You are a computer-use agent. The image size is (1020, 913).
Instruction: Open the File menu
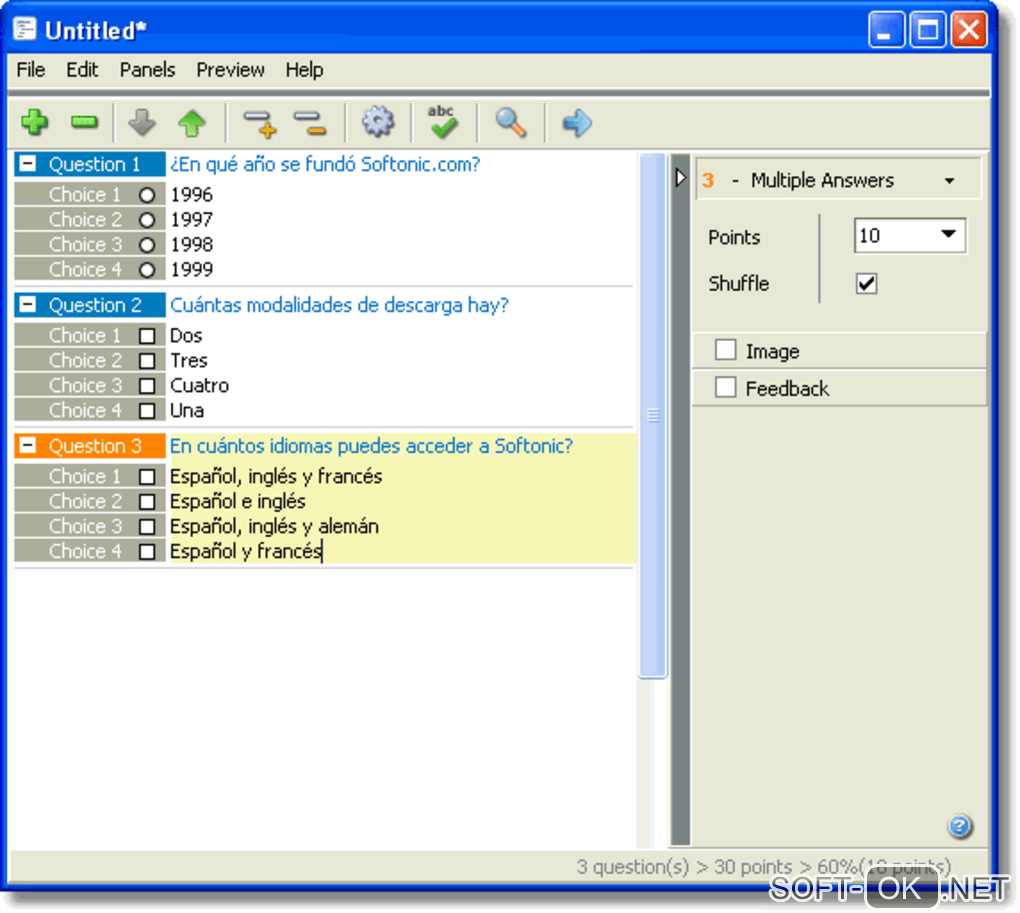31,70
